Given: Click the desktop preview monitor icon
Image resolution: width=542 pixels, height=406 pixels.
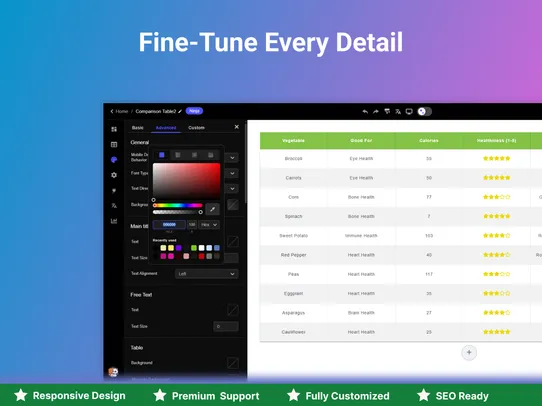Looking at the screenshot, I should [x=409, y=112].
